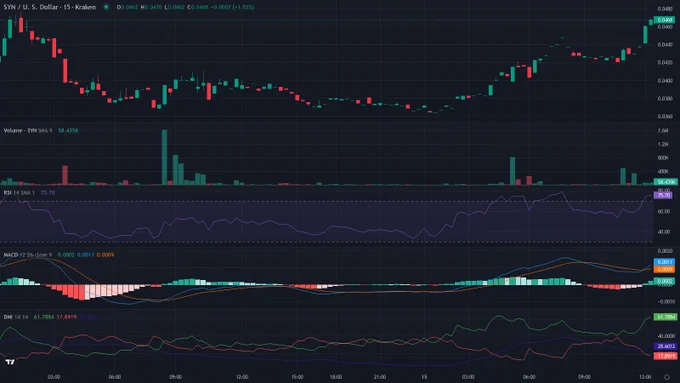Click the 1.2M volume axis label
Viewport: 680px width, 383px height.
tap(663, 144)
